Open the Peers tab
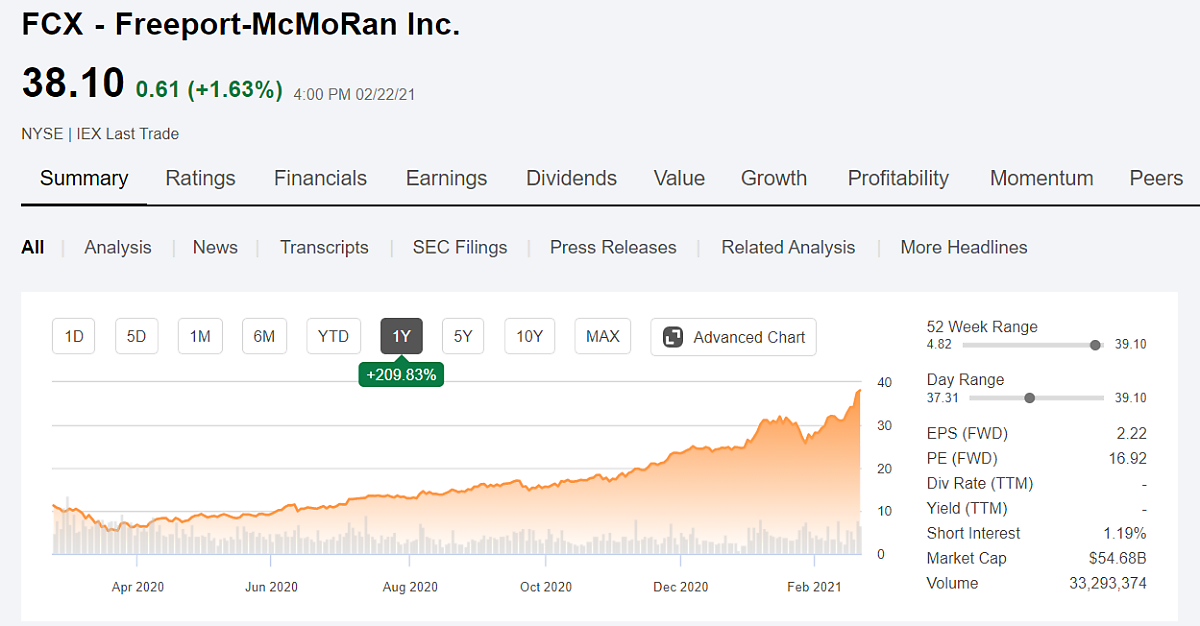Viewport: 1200px width, 626px height. pyautogui.click(x=1156, y=178)
